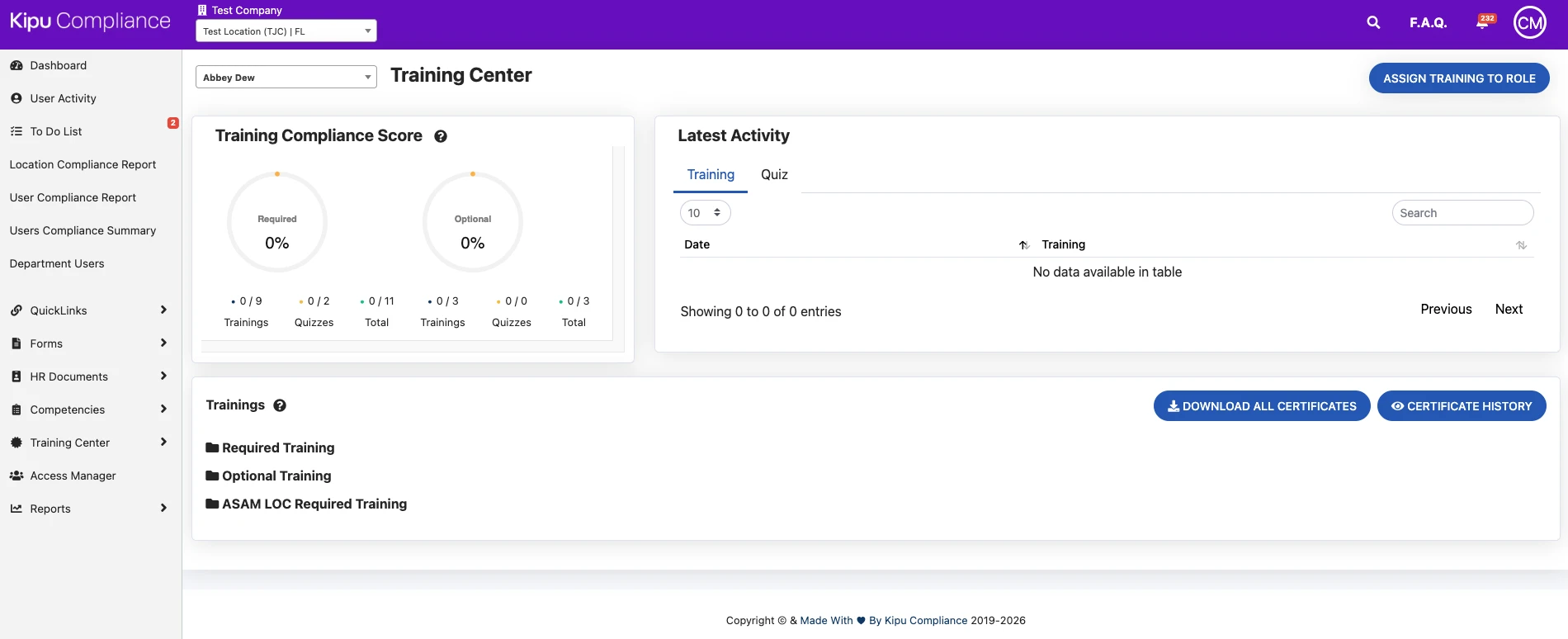Open the notifications bell with 232 badge

[1483, 23]
